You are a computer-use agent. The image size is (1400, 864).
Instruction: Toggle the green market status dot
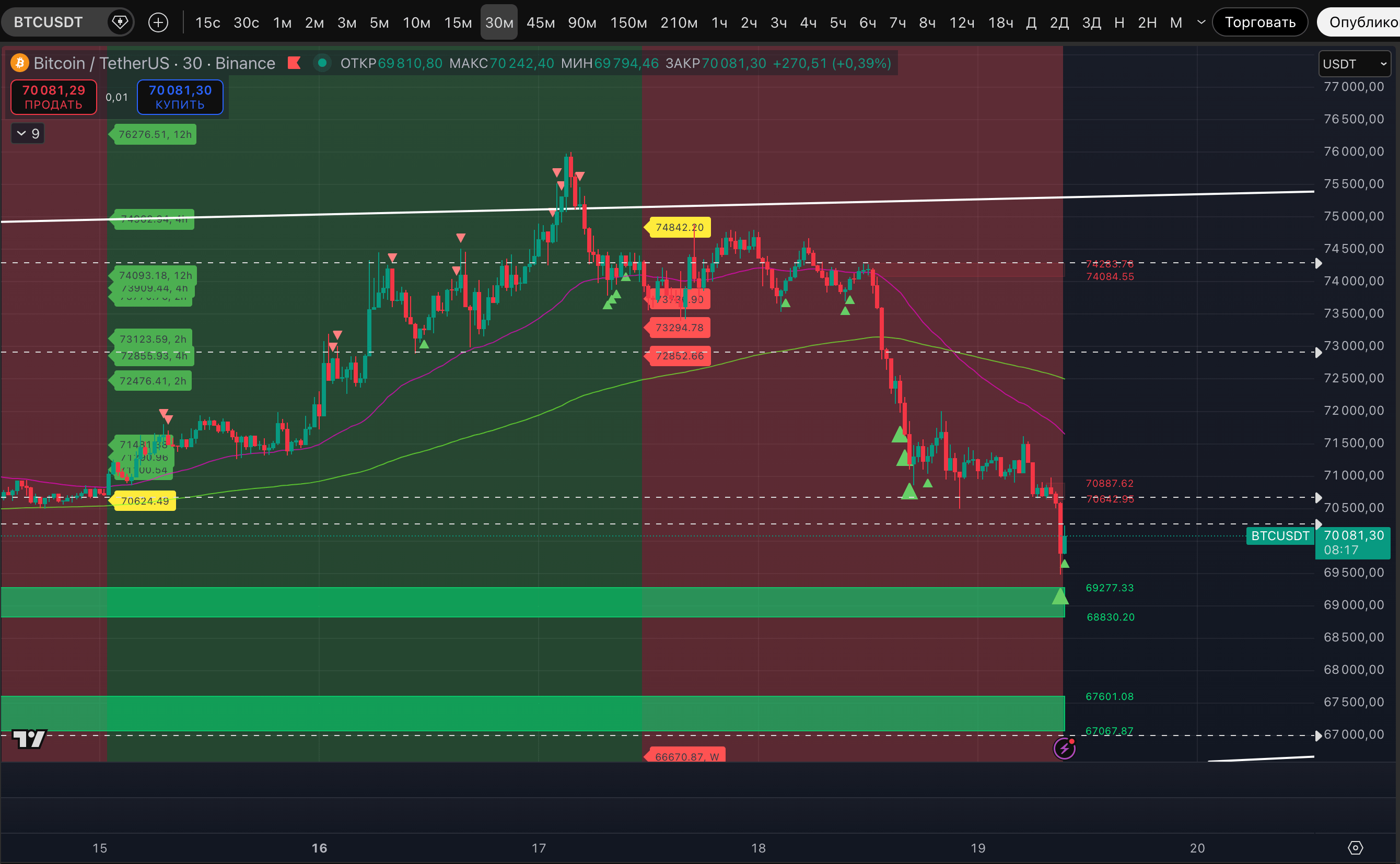[322, 63]
